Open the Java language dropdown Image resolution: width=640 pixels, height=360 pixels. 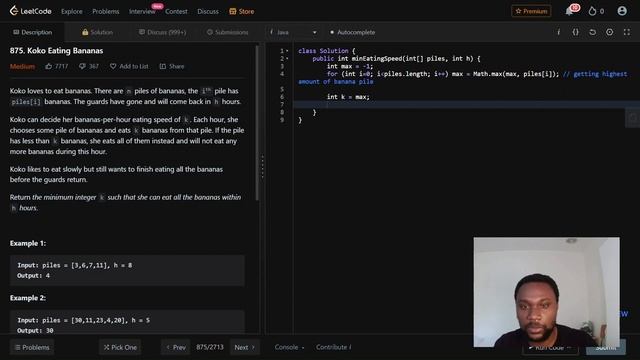(x=293, y=32)
